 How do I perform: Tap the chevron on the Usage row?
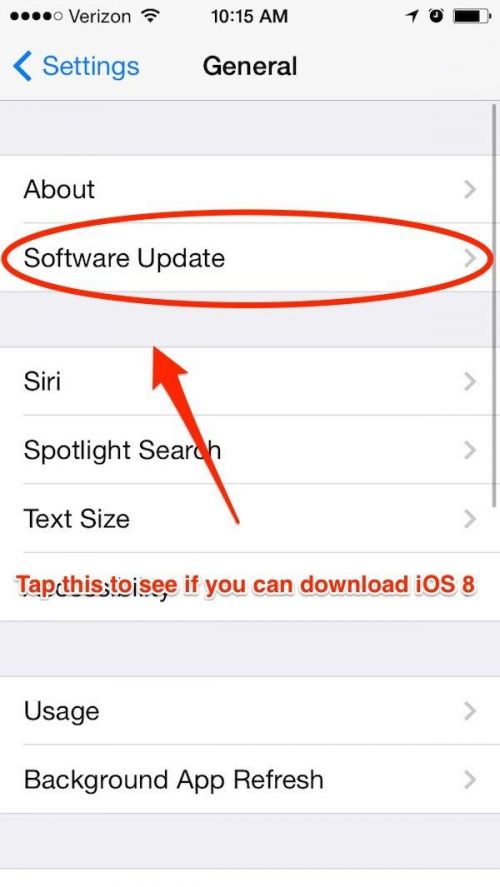(469, 711)
